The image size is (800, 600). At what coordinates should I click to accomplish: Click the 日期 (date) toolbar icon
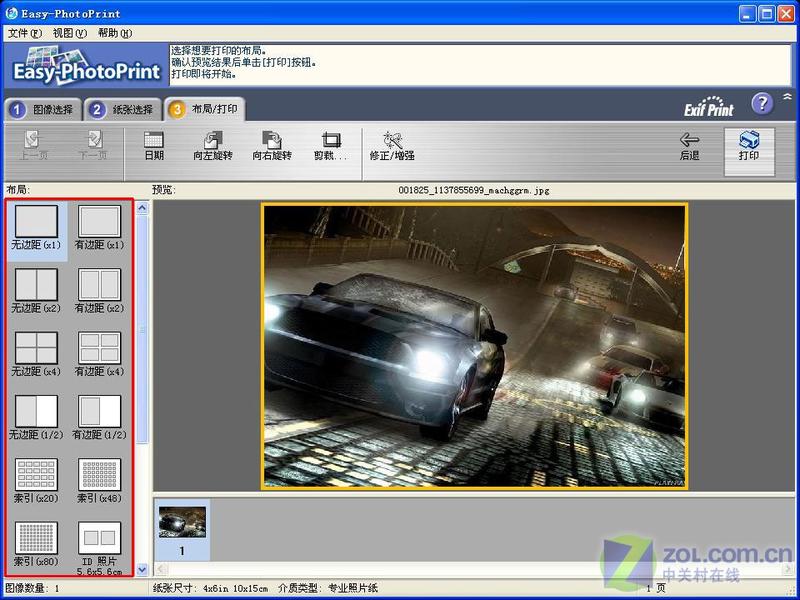154,146
